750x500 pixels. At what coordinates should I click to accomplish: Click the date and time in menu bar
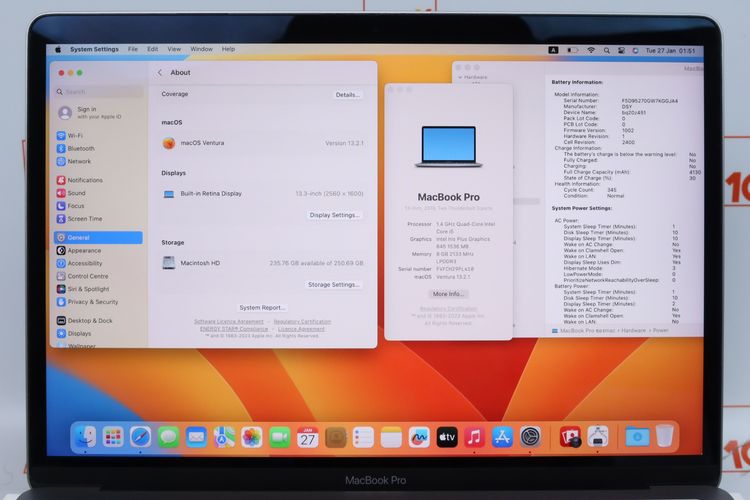click(x=670, y=51)
